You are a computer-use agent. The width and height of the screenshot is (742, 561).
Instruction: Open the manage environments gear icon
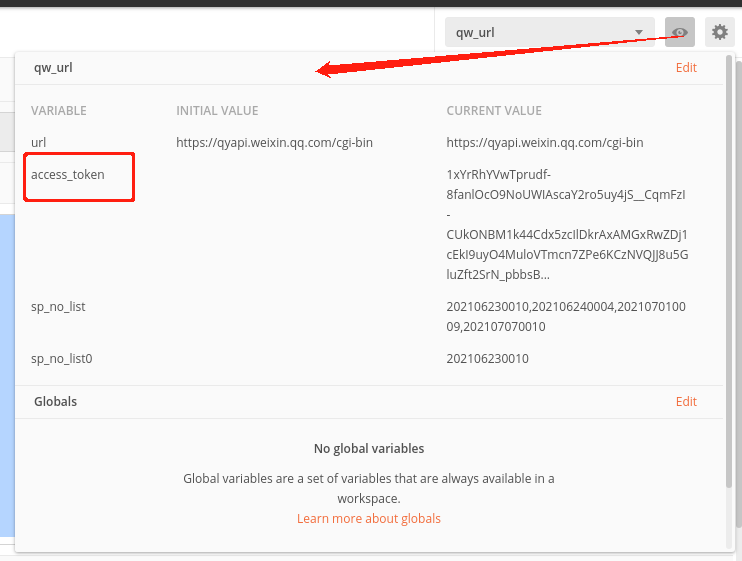click(x=719, y=32)
